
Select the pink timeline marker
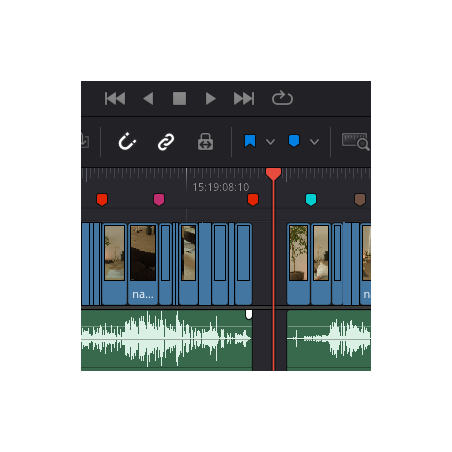159,200
